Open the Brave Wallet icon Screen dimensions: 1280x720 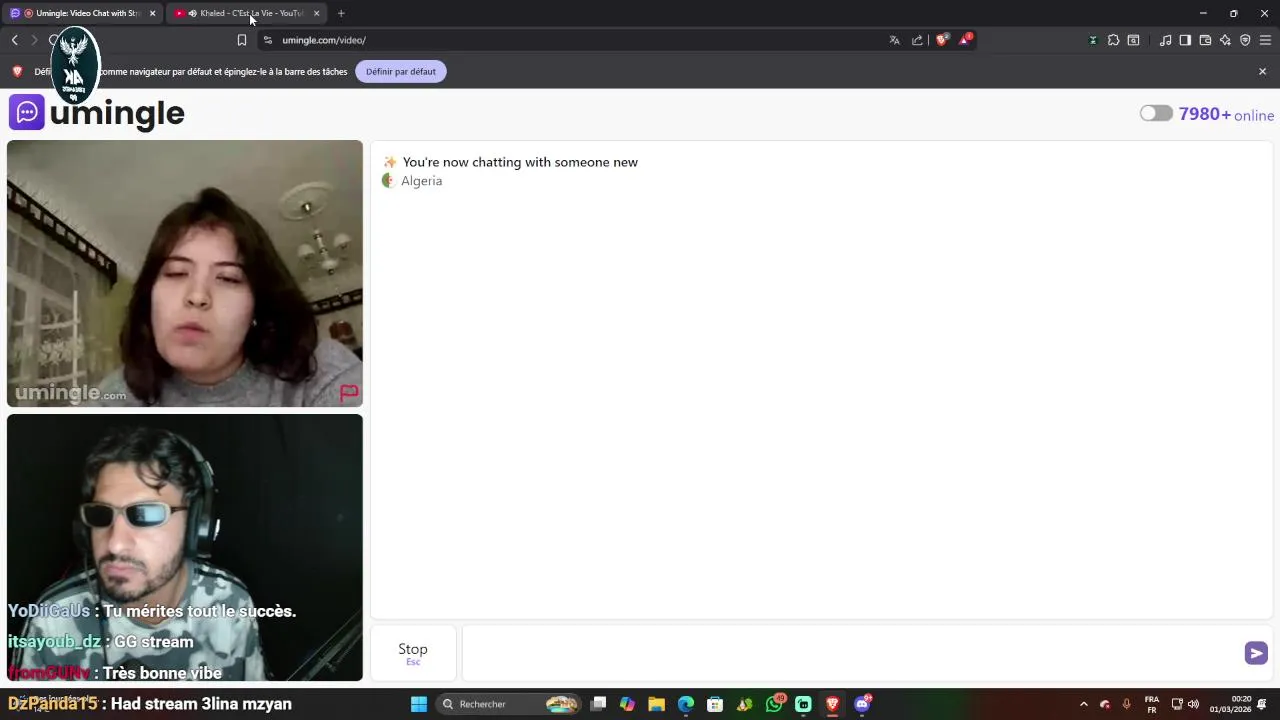pyautogui.click(x=1205, y=40)
